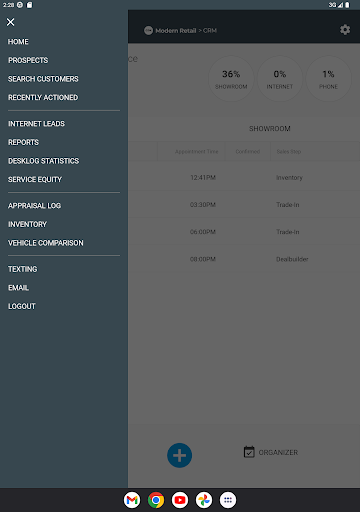Open the settings gear icon

click(345, 30)
